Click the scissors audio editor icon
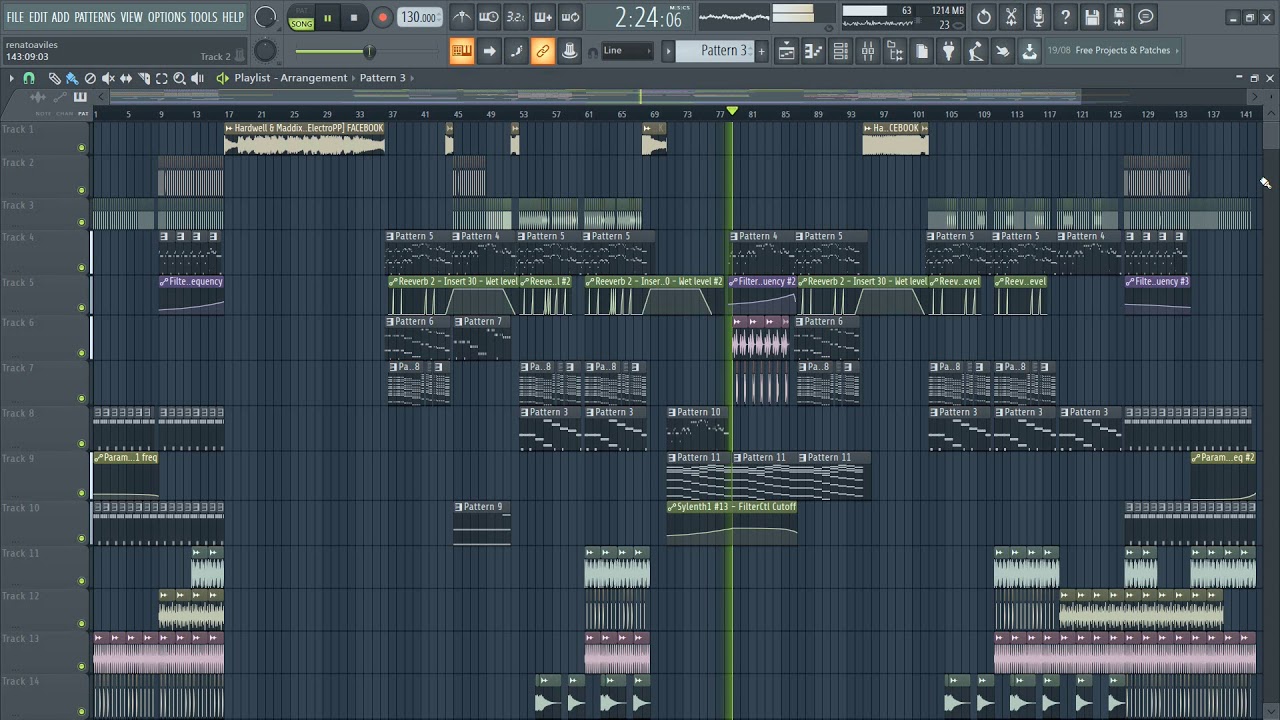The width and height of the screenshot is (1280, 720). pyautogui.click(x=1011, y=16)
